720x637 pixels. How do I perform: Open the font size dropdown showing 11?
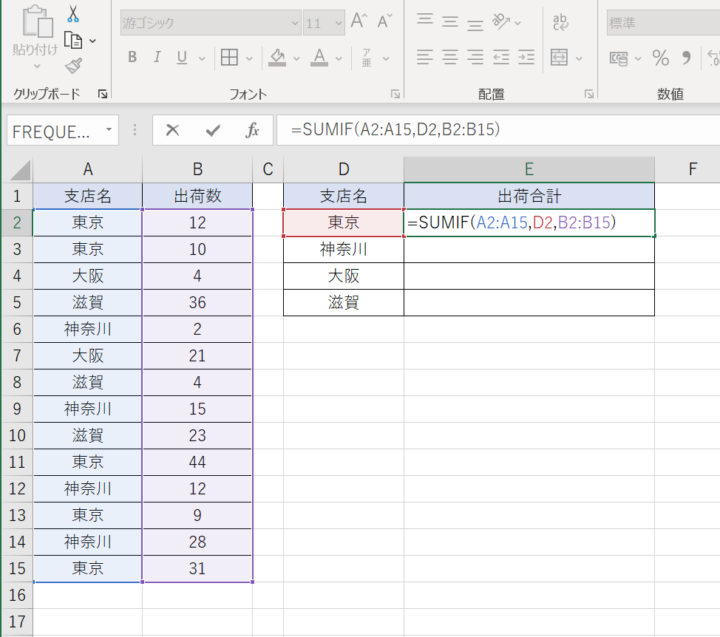coord(338,23)
